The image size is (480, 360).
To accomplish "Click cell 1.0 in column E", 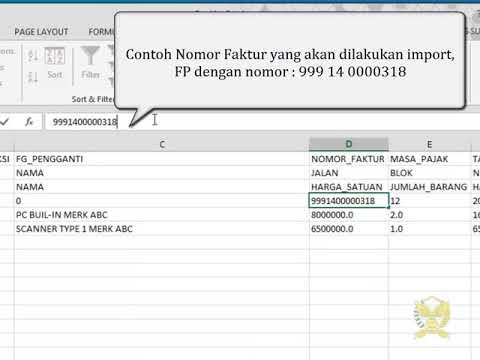I will (430, 229).
